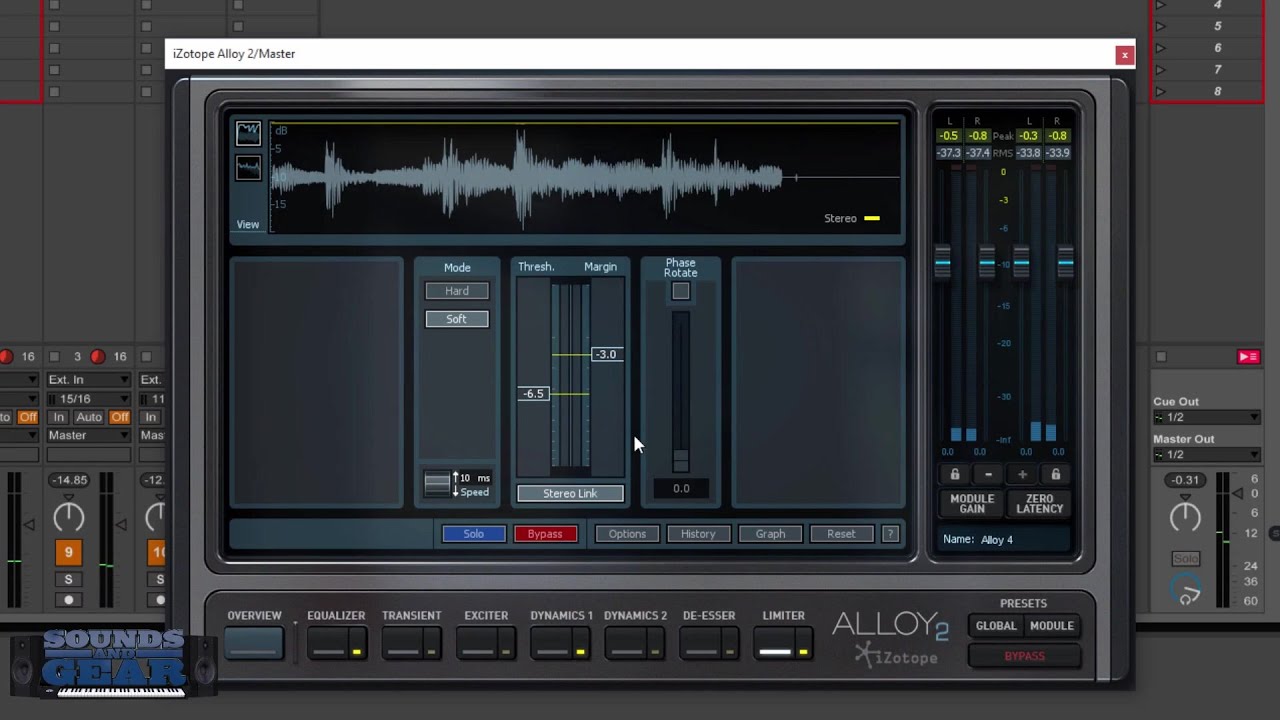
Task: Click red record circle on track 9
Action: coord(98,357)
